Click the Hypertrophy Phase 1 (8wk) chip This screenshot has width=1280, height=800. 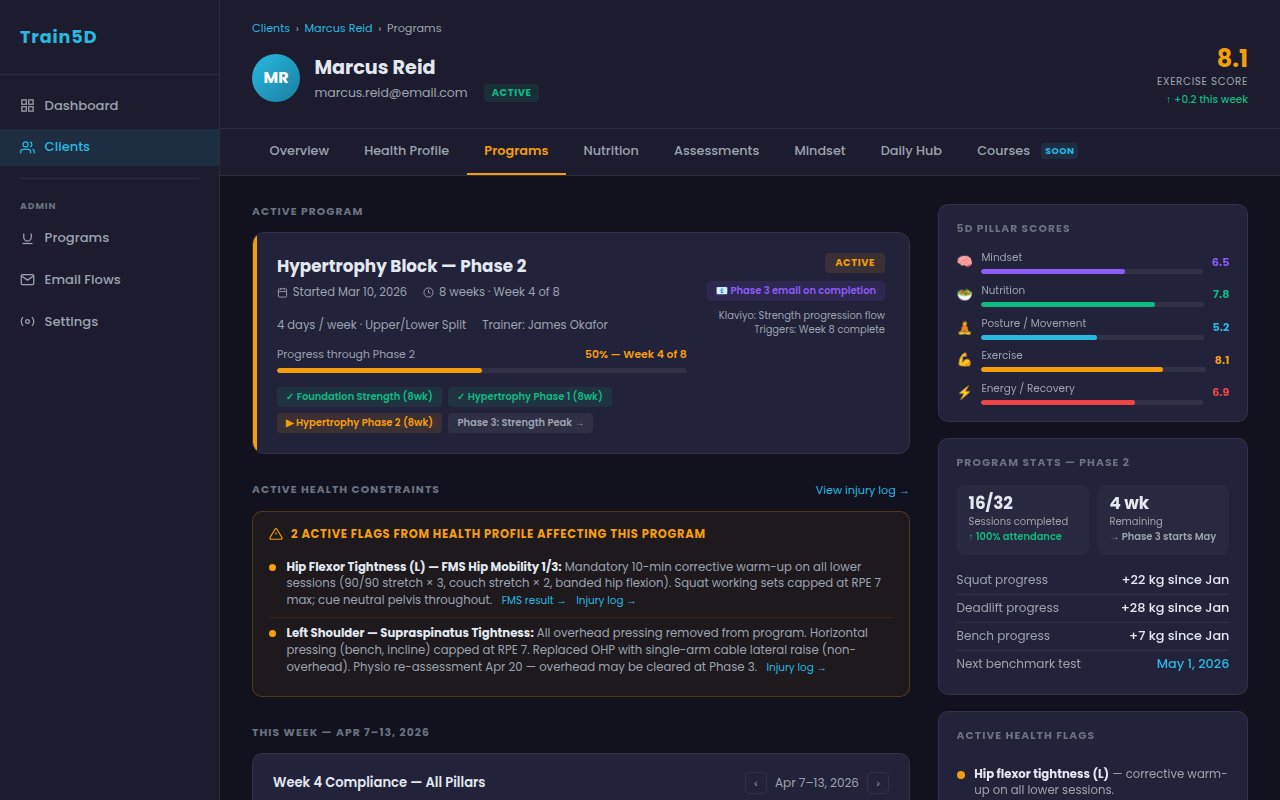(530, 396)
